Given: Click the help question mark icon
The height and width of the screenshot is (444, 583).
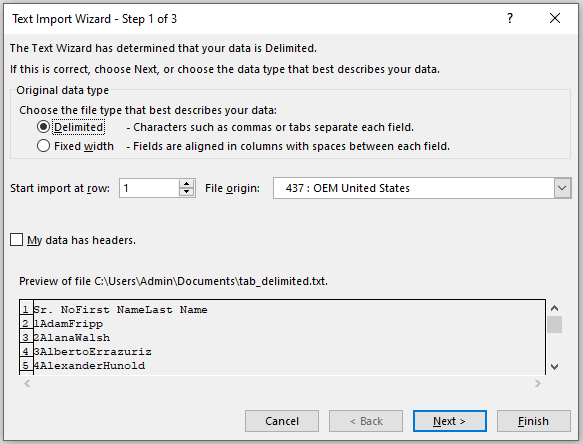Looking at the screenshot, I should pyautogui.click(x=510, y=18).
